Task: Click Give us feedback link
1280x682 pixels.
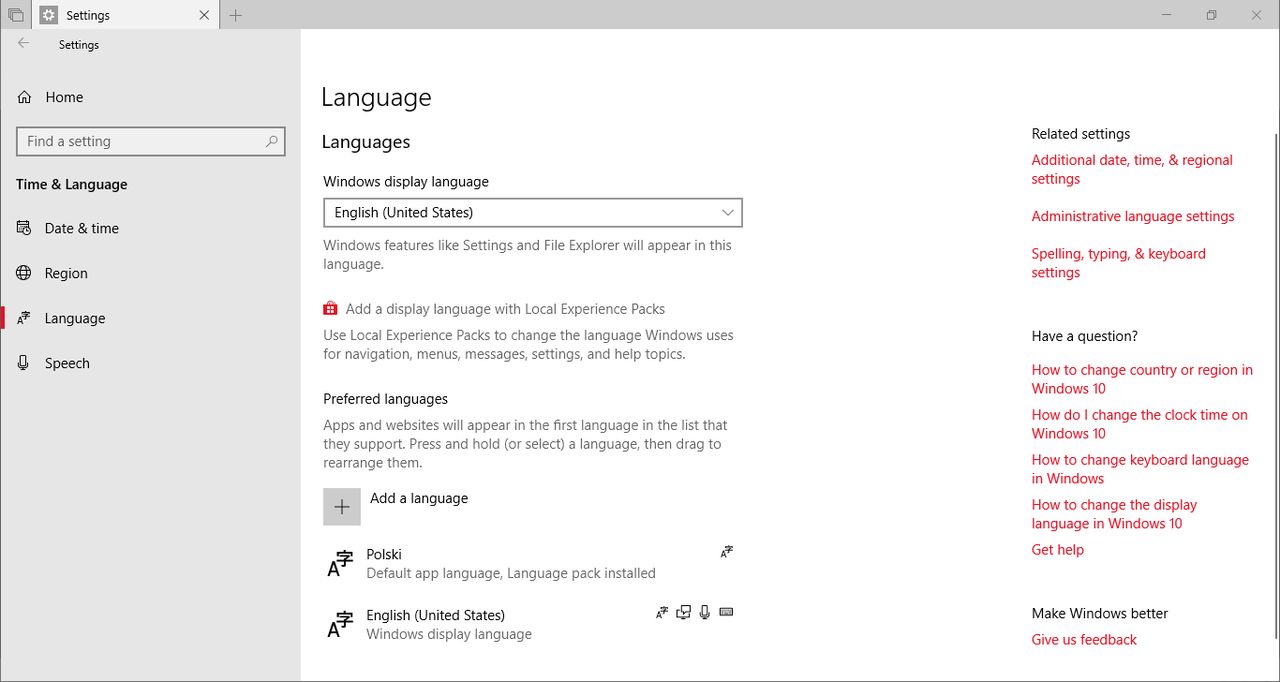Action: [1084, 640]
